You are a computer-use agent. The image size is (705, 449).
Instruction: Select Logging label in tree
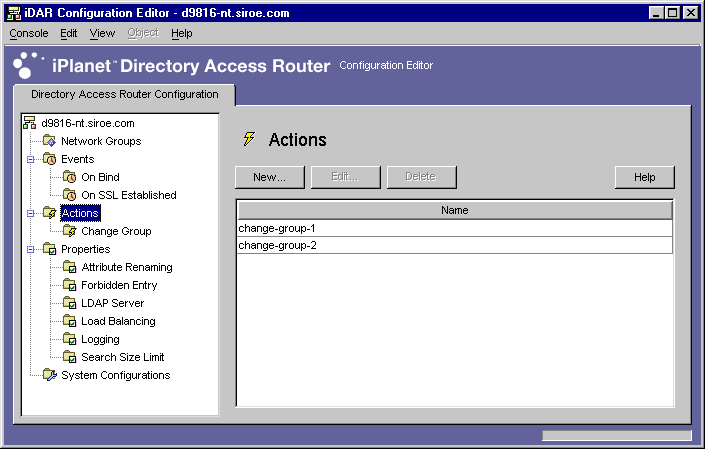click(x=100, y=339)
